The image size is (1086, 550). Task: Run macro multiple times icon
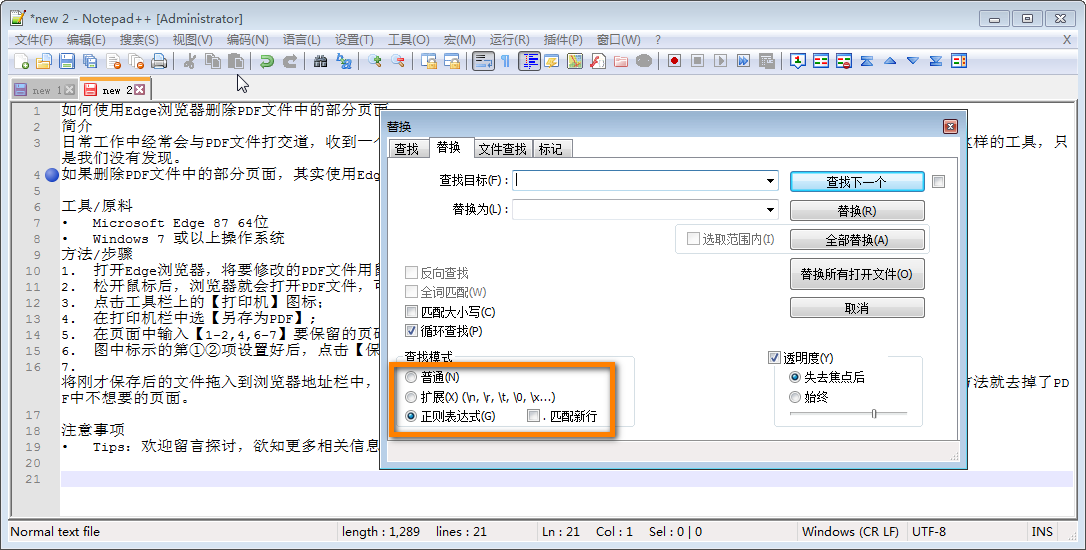(743, 62)
